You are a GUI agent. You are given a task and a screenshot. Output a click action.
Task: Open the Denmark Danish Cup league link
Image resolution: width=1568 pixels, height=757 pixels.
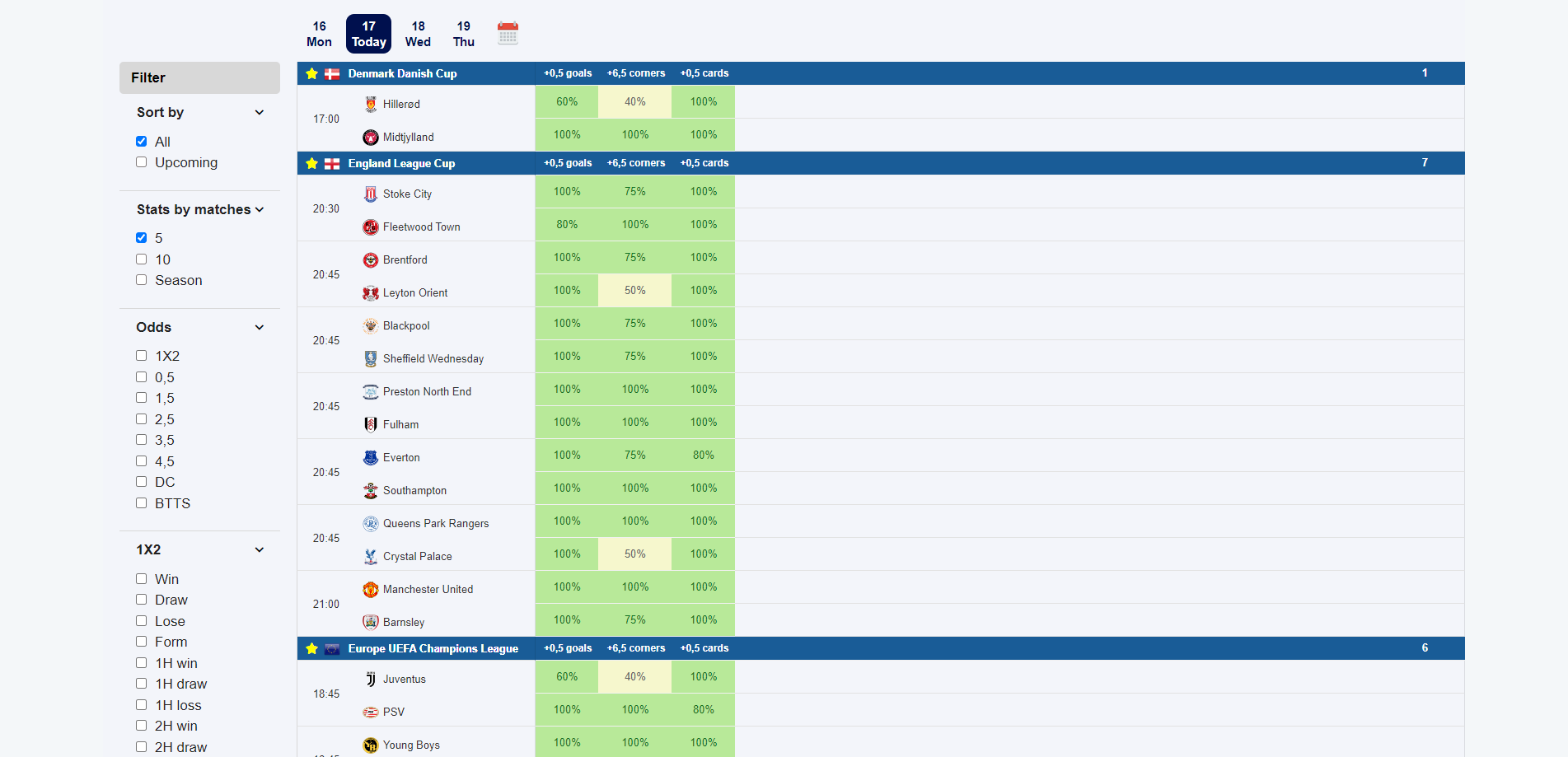pyautogui.click(x=402, y=73)
